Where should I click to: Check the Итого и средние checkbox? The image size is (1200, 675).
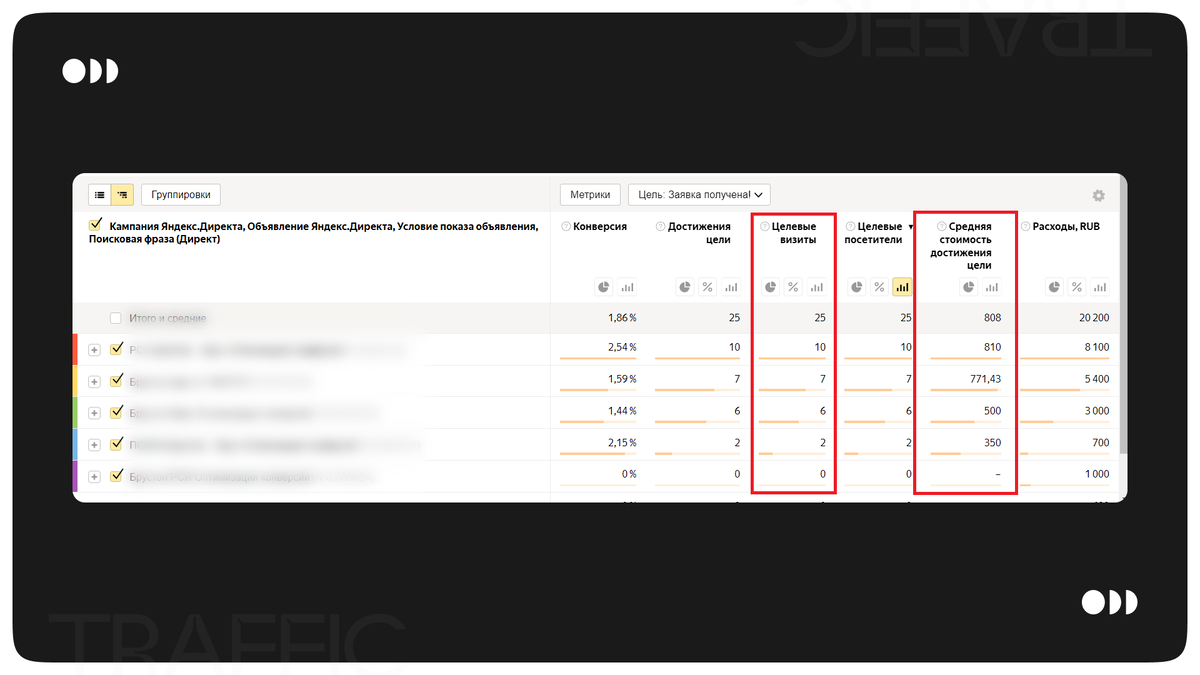[x=116, y=318]
